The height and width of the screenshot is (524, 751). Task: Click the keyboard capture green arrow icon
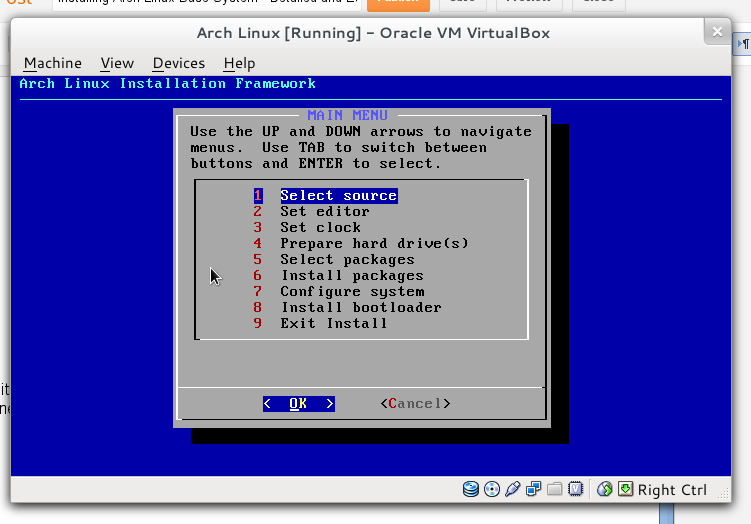click(x=626, y=489)
